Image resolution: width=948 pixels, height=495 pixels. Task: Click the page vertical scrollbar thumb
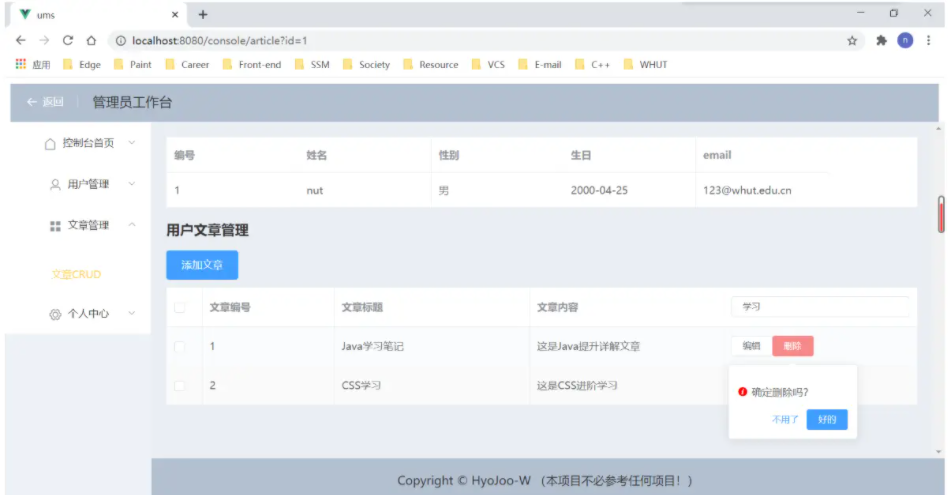pos(941,214)
